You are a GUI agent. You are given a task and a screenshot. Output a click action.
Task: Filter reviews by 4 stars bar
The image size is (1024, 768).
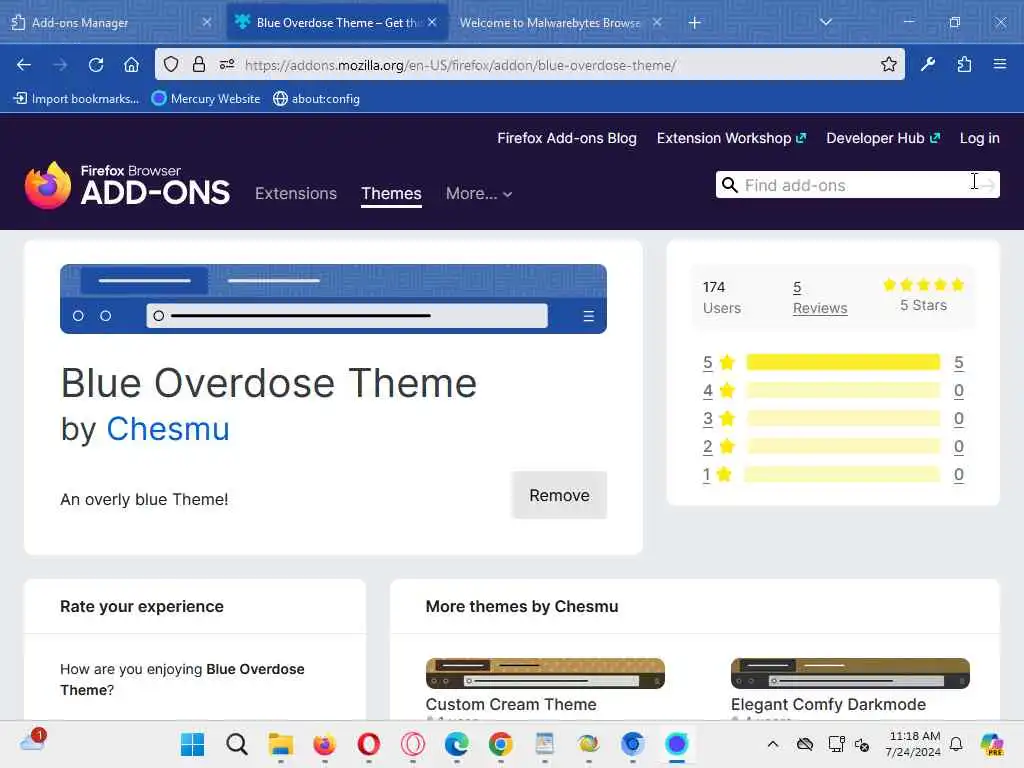842,391
